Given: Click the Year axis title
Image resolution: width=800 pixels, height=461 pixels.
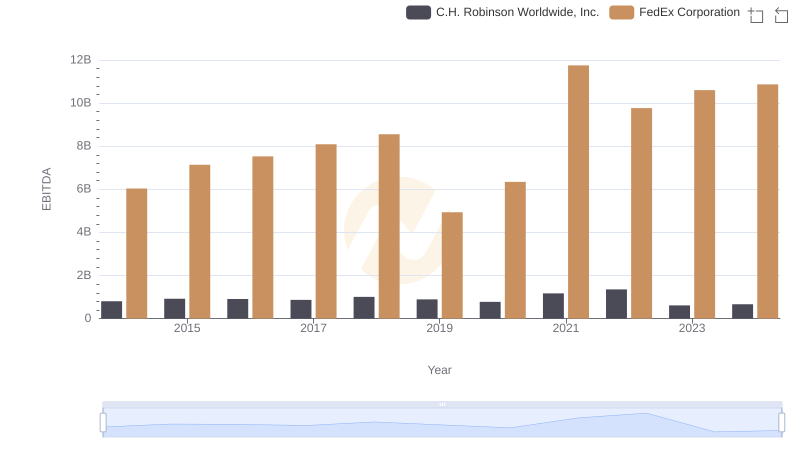Looking at the screenshot, I should coord(439,370).
